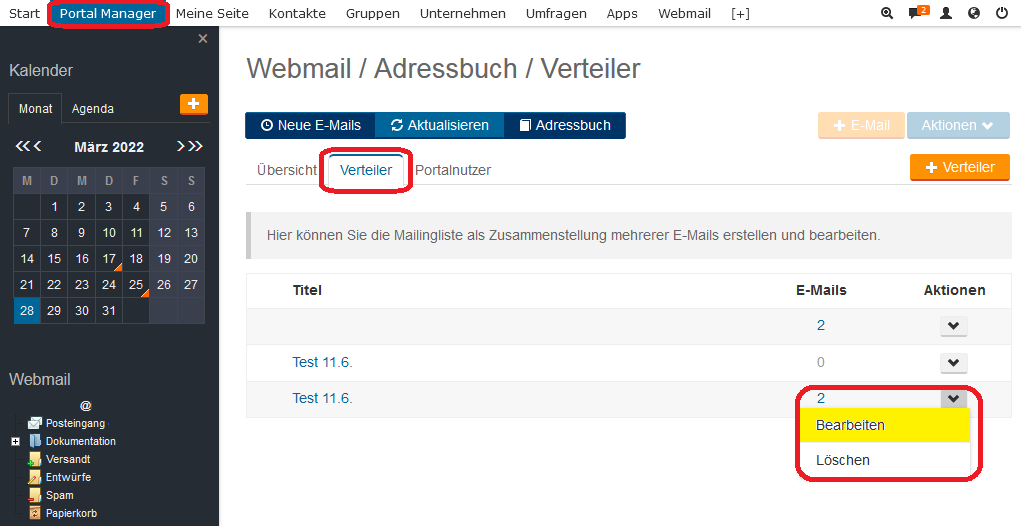Image resolution: width=1021 pixels, height=526 pixels.
Task: Open Portal Manager in top navigation
Action: tap(108, 14)
